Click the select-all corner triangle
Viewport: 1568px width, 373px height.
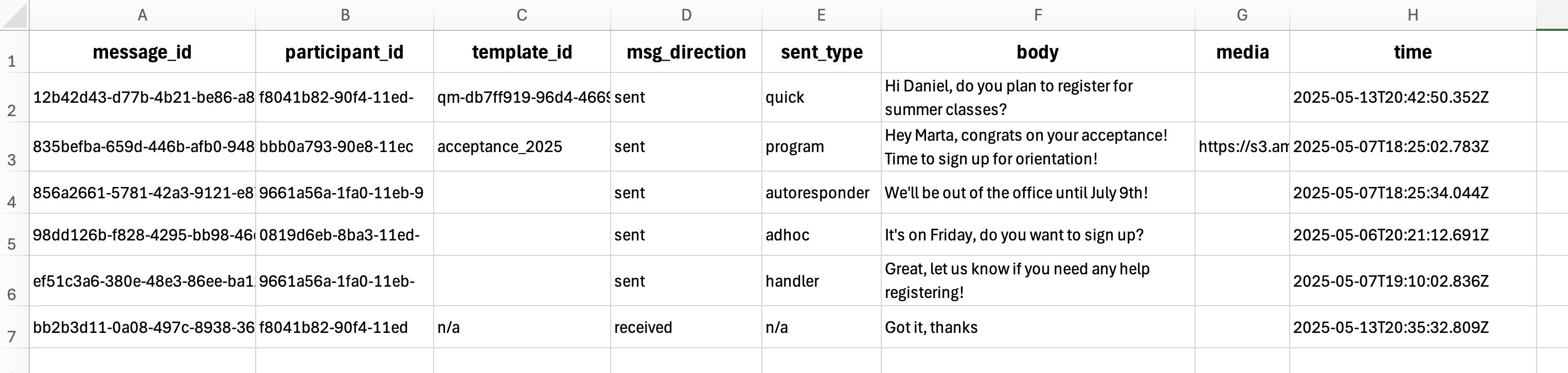[x=14, y=16]
